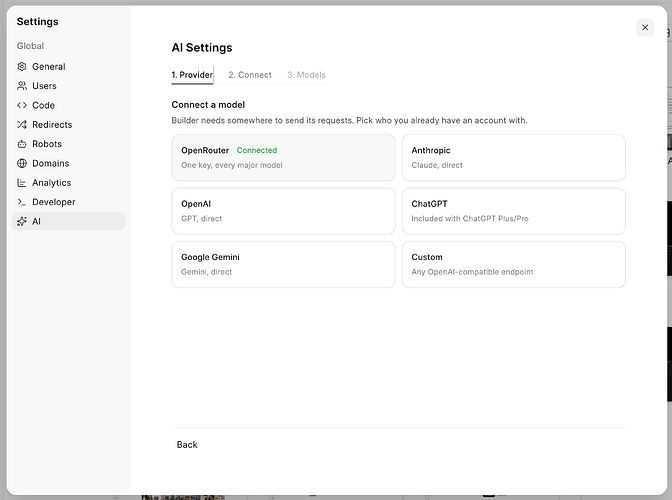Click the Global section label

30,46
